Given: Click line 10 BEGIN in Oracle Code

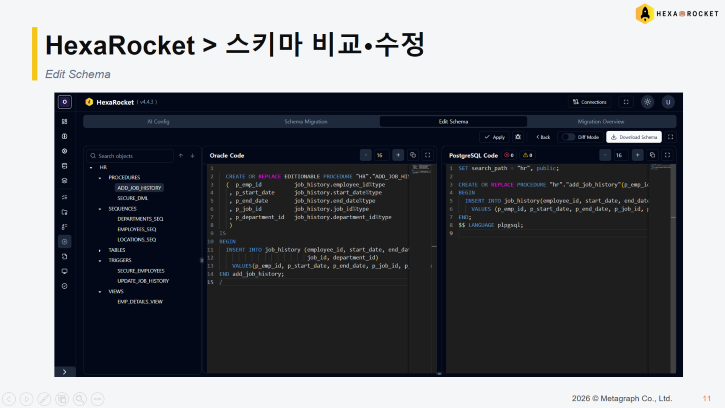Looking at the screenshot, I should 227,241.
